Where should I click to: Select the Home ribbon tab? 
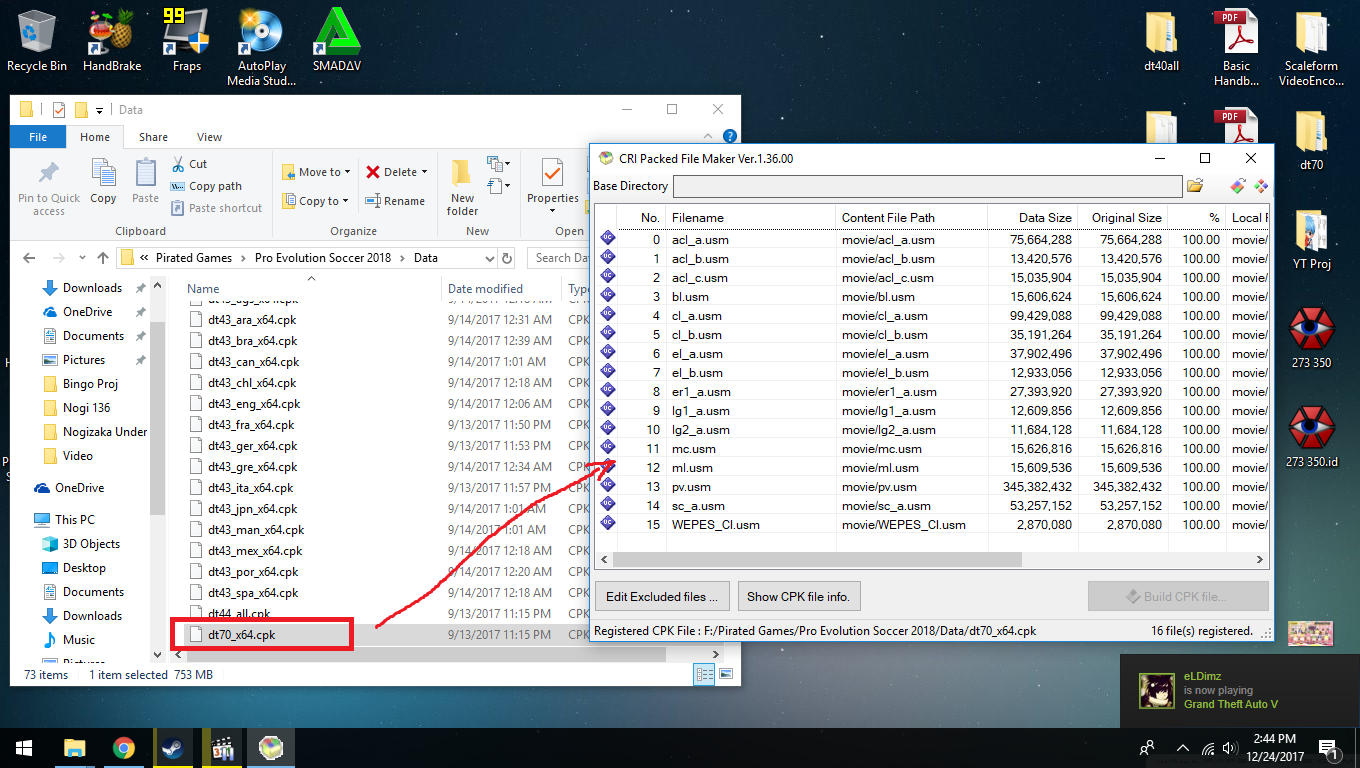(95, 137)
